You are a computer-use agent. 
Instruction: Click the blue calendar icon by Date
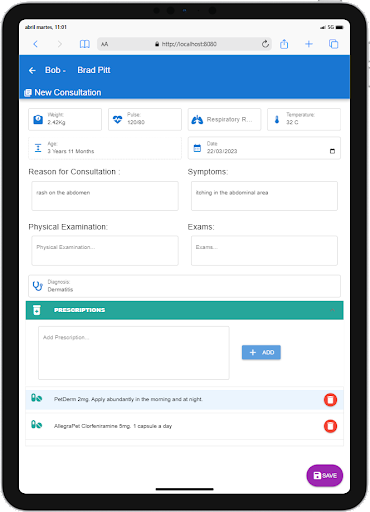point(197,148)
